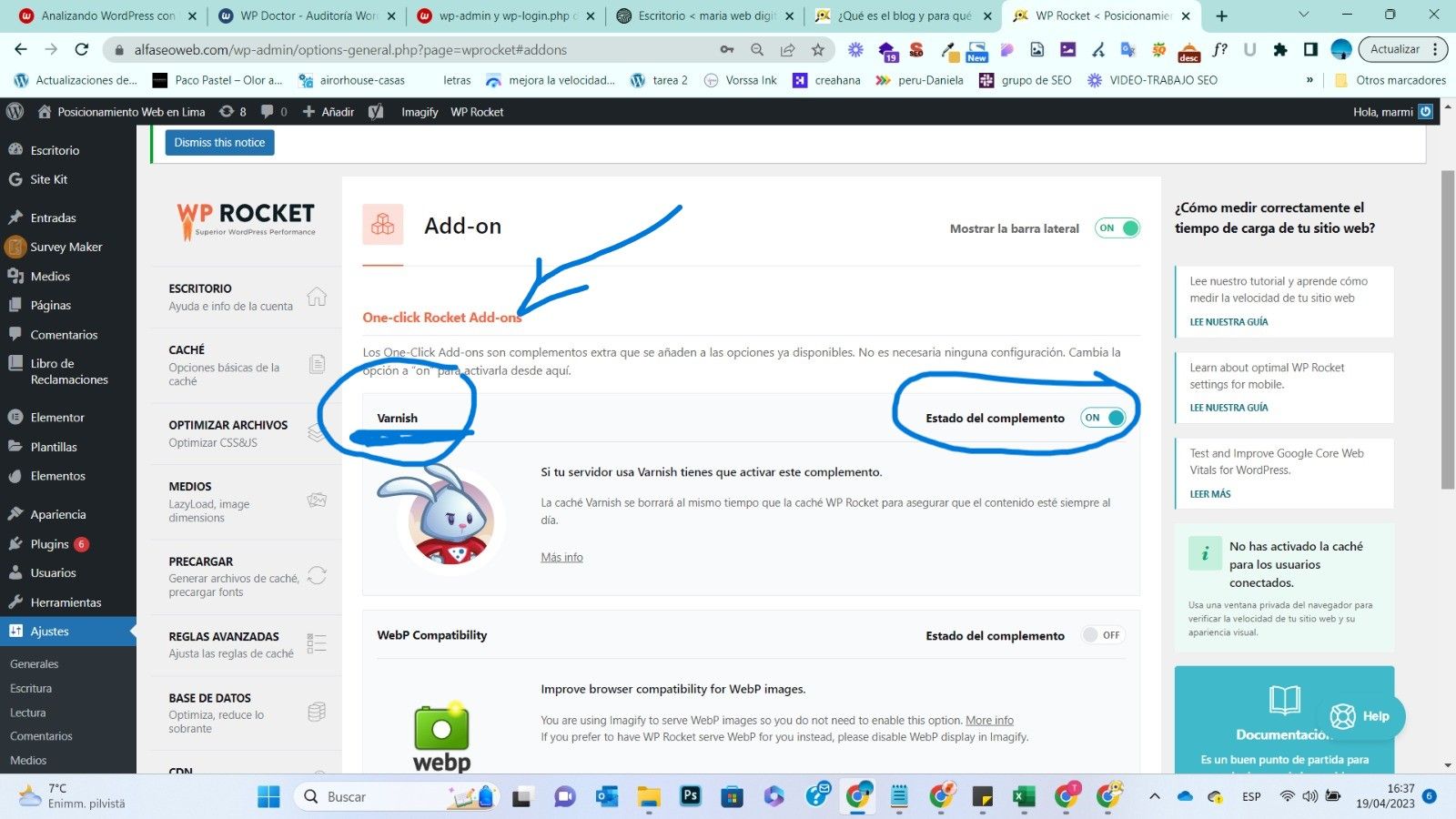Click Hola, marmi profile menu
The width and height of the screenshot is (1456, 819).
pos(1392,112)
